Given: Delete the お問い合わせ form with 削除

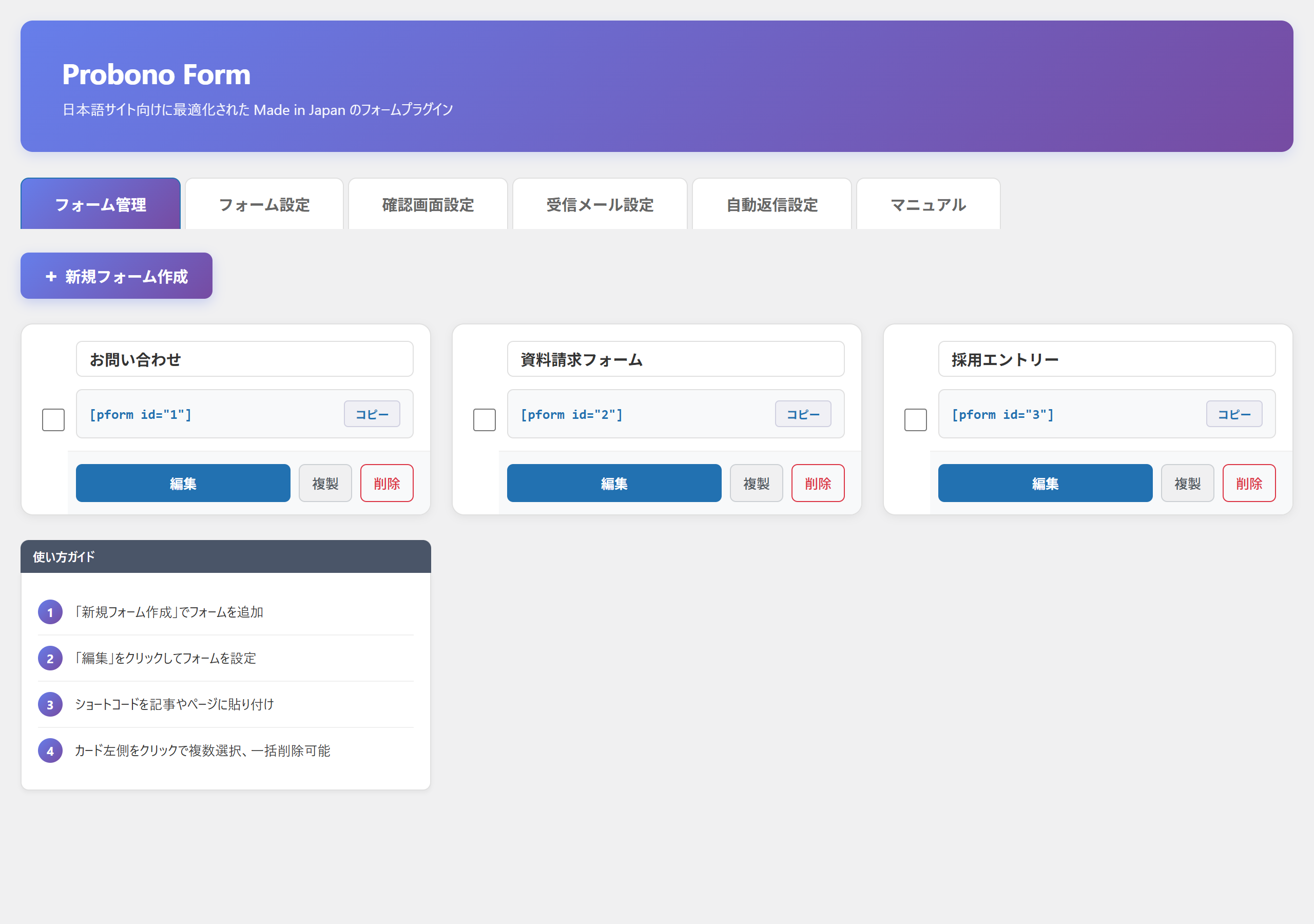Looking at the screenshot, I should point(387,483).
